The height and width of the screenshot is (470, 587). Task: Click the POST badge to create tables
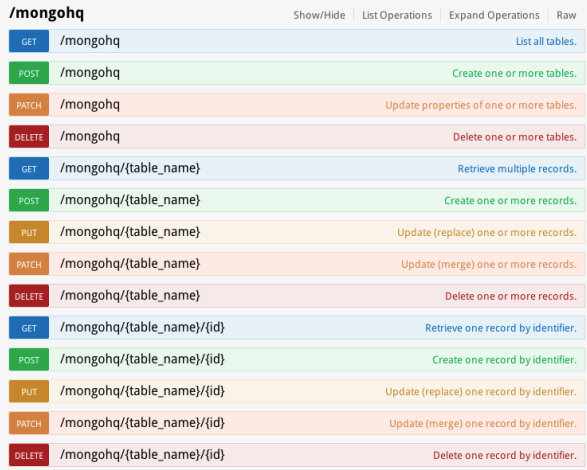(29, 73)
